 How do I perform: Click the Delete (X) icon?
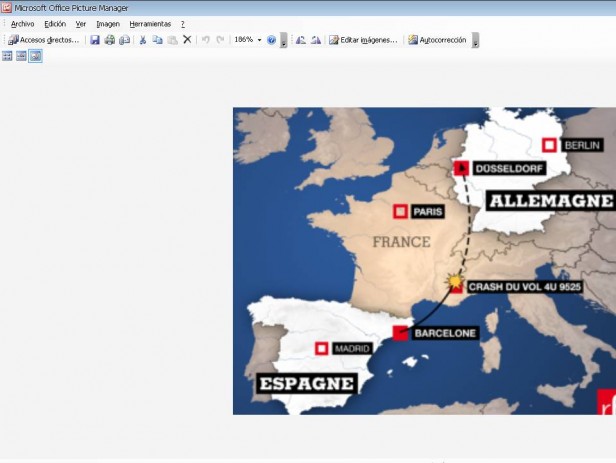pos(187,40)
